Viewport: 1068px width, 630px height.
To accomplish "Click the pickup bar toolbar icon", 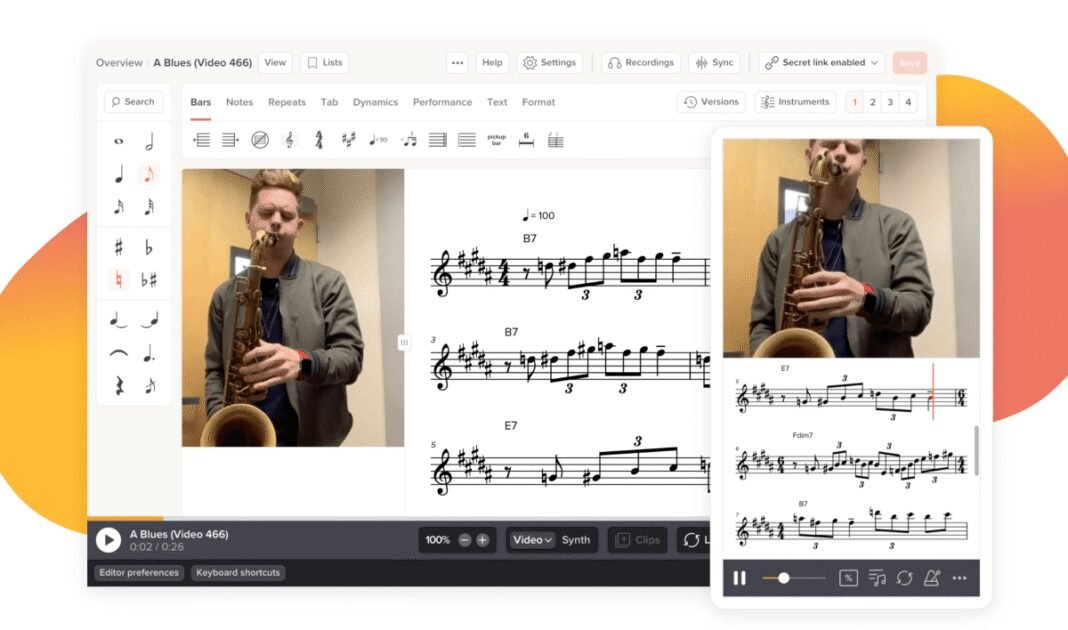I will coord(495,140).
